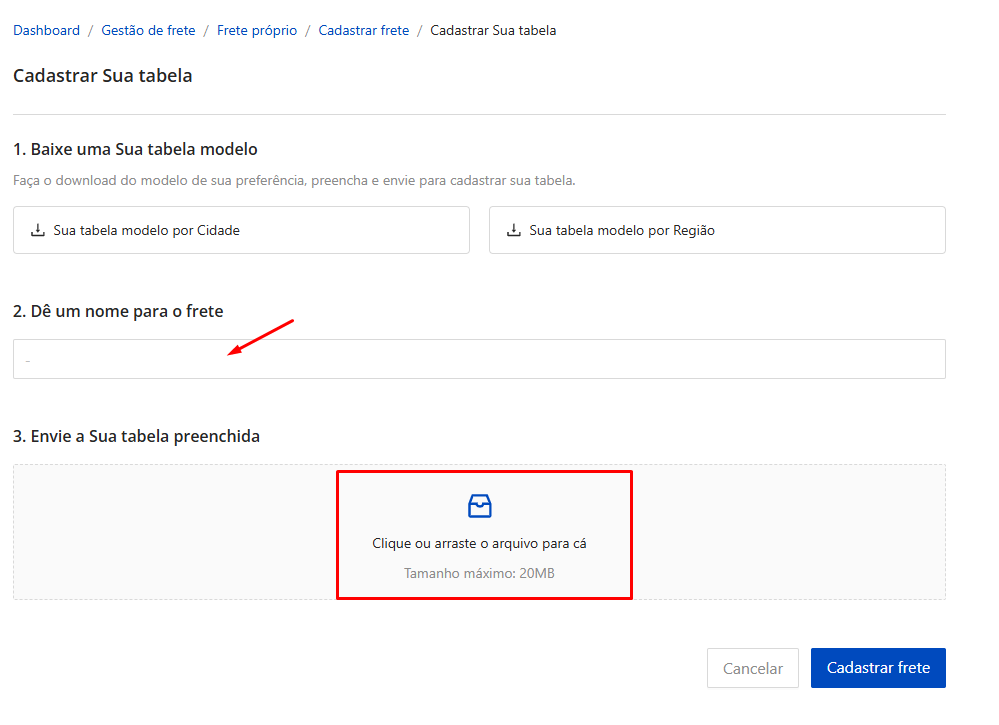The height and width of the screenshot is (725, 999).
Task: Click the 'Faça o download do modelo' description text
Action: (294, 181)
